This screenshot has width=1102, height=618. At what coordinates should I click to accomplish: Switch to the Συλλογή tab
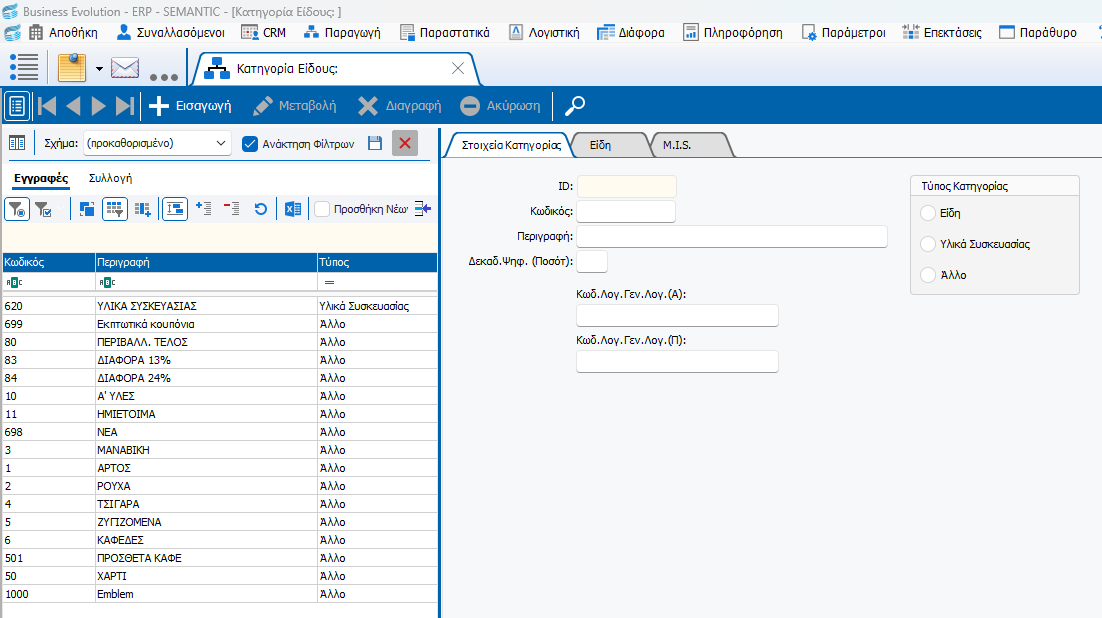[110, 179]
